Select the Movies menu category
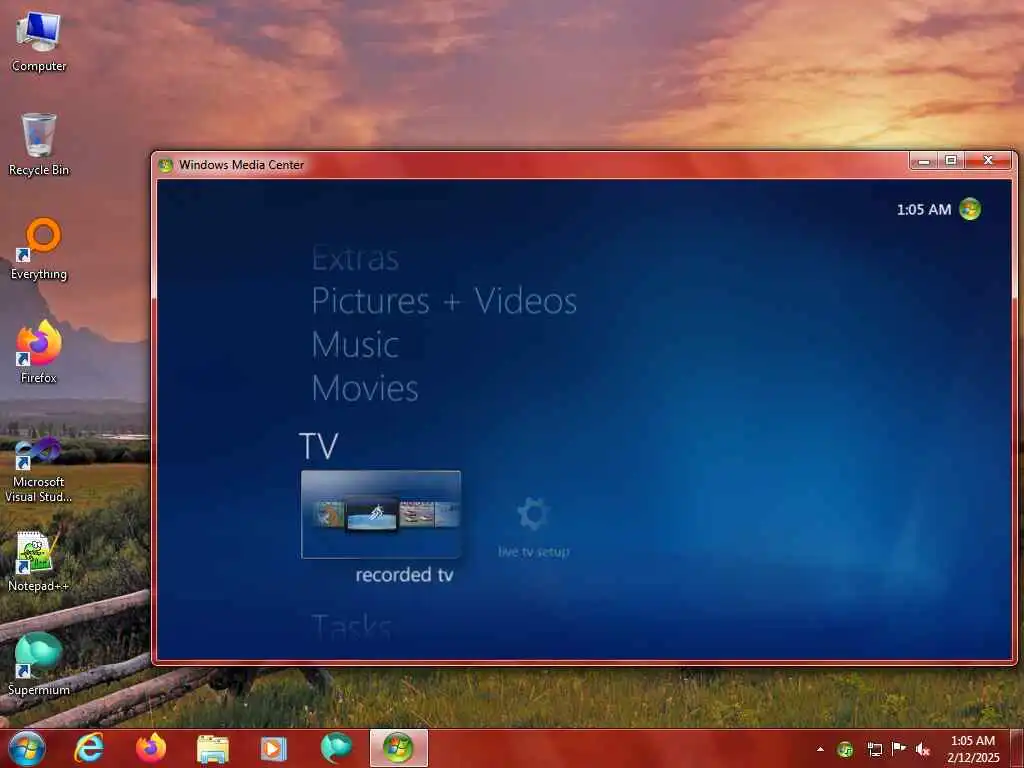Viewport: 1024px width, 768px height. pyautogui.click(x=364, y=389)
